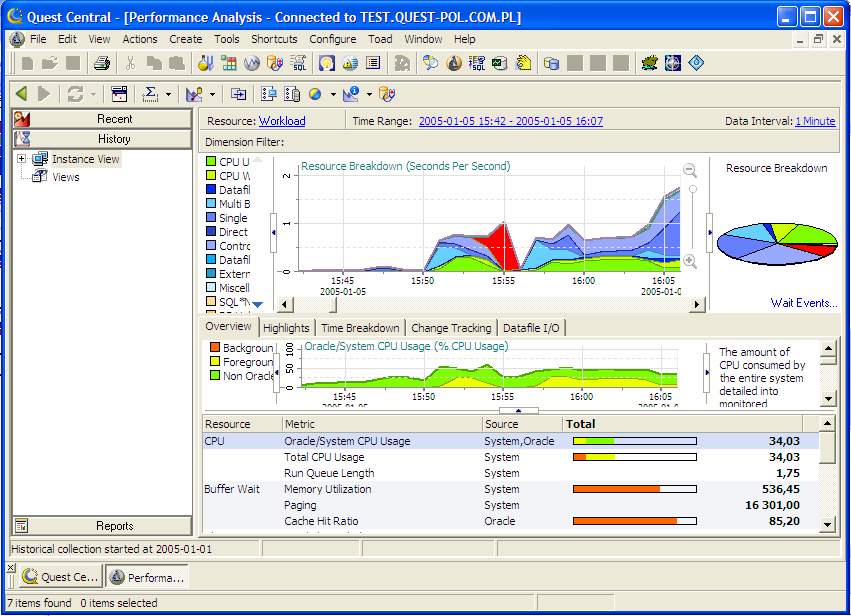Click the zoom out magnifier on chart
This screenshot has width=851, height=616.
[x=690, y=170]
